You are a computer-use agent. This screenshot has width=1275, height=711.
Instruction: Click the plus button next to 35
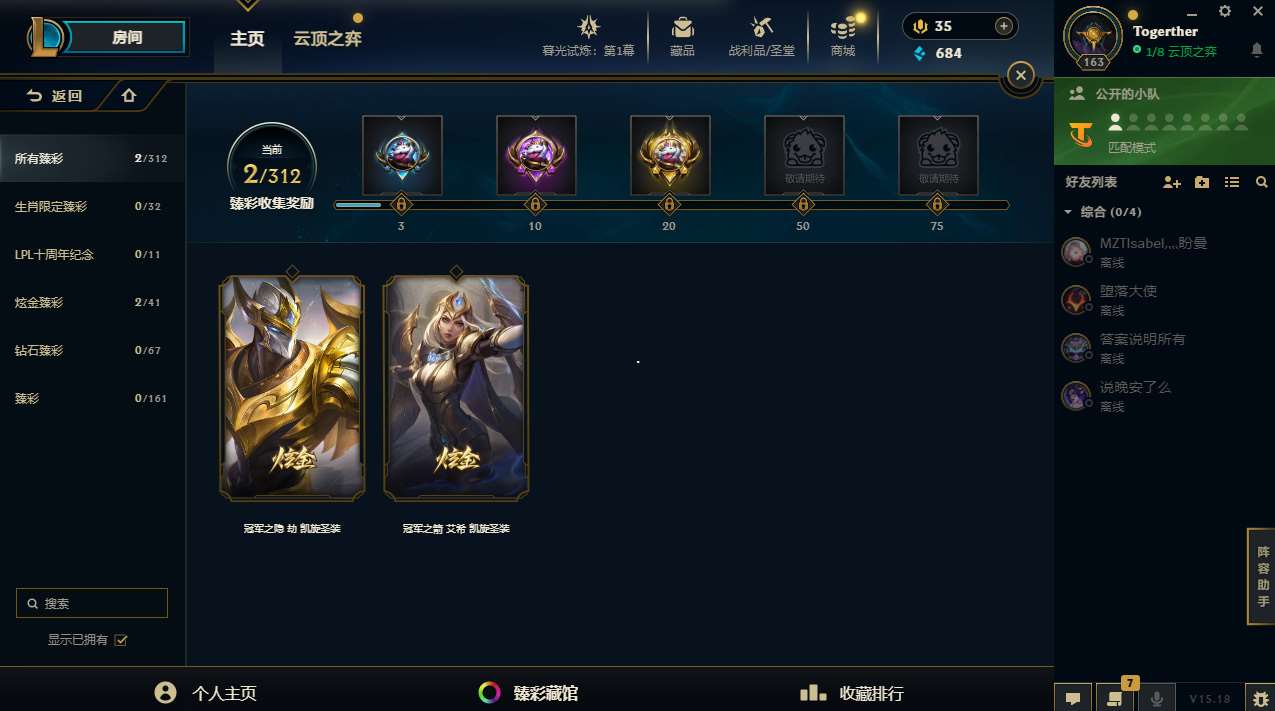point(1003,26)
